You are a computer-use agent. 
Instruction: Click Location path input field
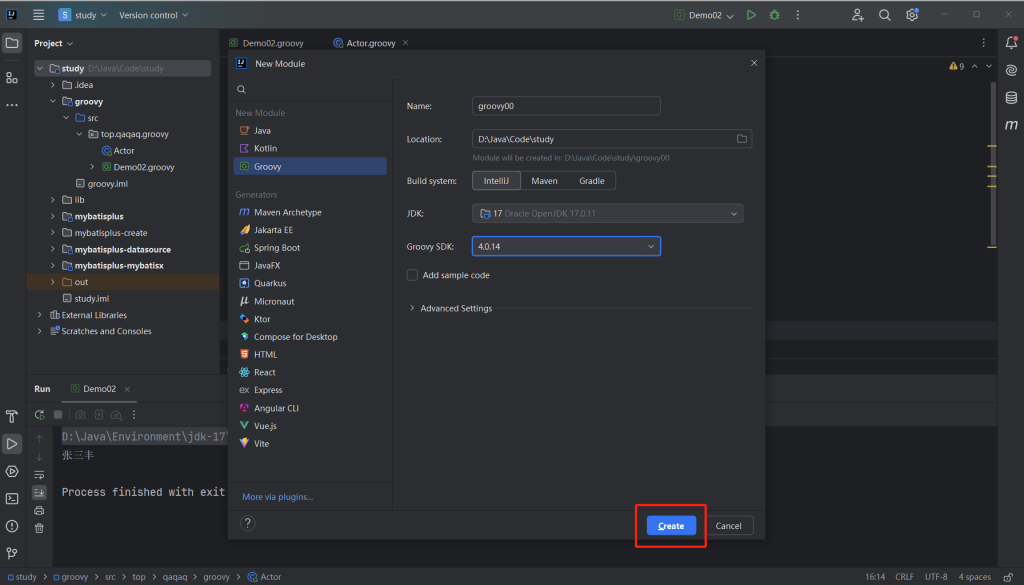tap(602, 139)
